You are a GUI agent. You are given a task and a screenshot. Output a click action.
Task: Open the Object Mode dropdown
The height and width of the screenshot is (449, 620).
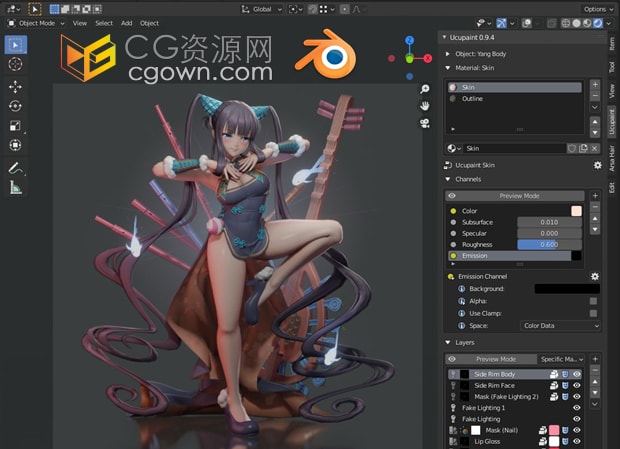[x=36, y=23]
